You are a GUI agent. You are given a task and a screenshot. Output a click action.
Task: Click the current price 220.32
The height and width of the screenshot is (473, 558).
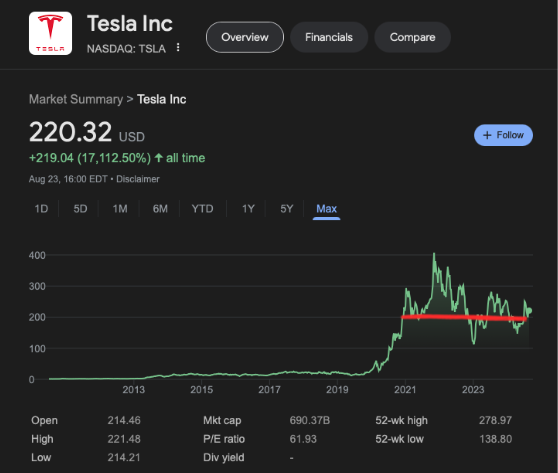pyautogui.click(x=70, y=132)
